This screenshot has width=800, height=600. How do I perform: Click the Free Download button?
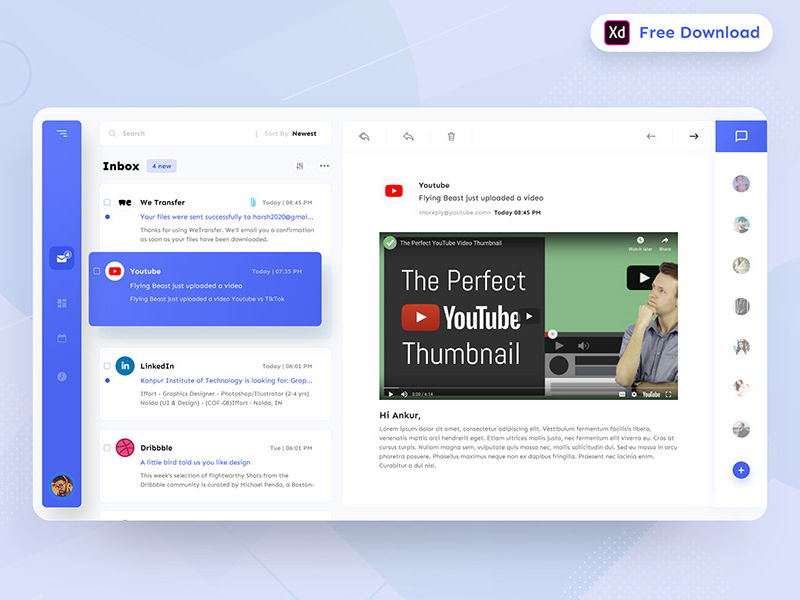(681, 32)
